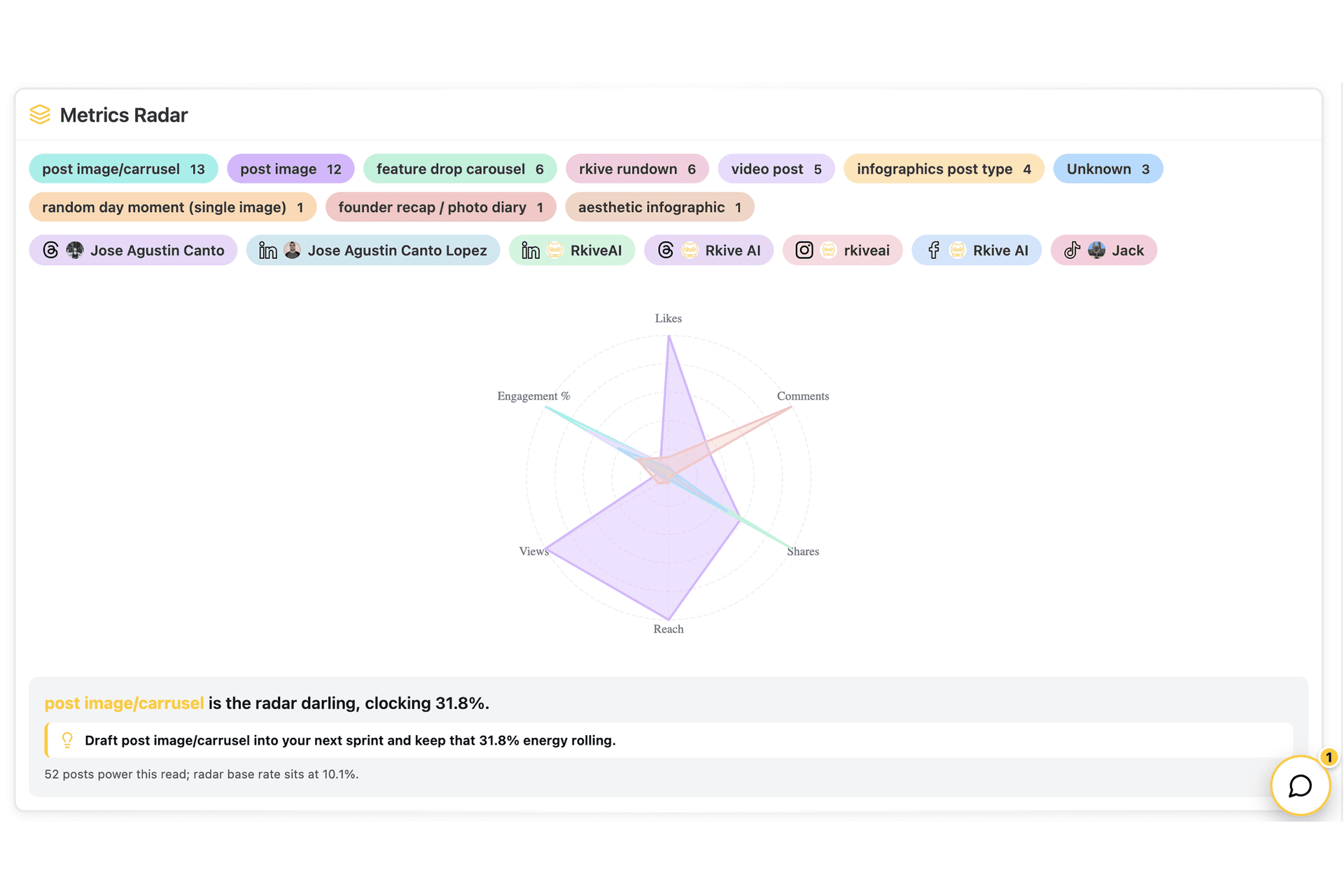
Task: Toggle the video post filter chip
Action: coord(776,169)
